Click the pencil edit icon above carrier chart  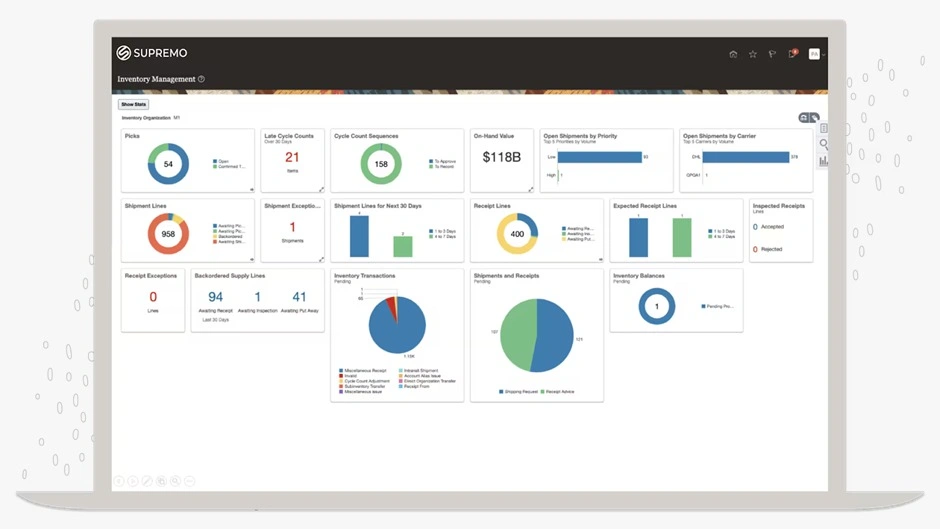814,118
